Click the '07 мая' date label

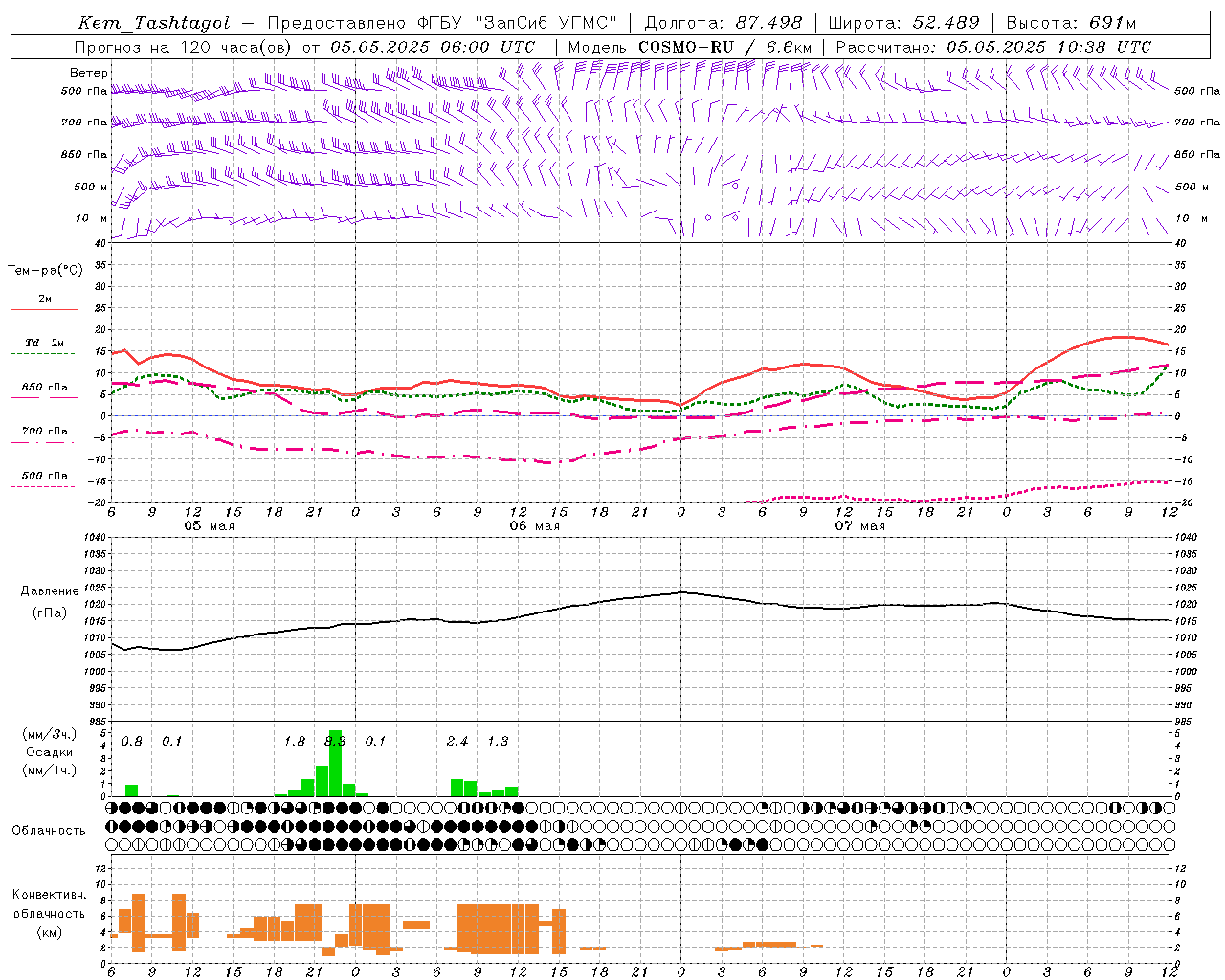tap(860, 526)
